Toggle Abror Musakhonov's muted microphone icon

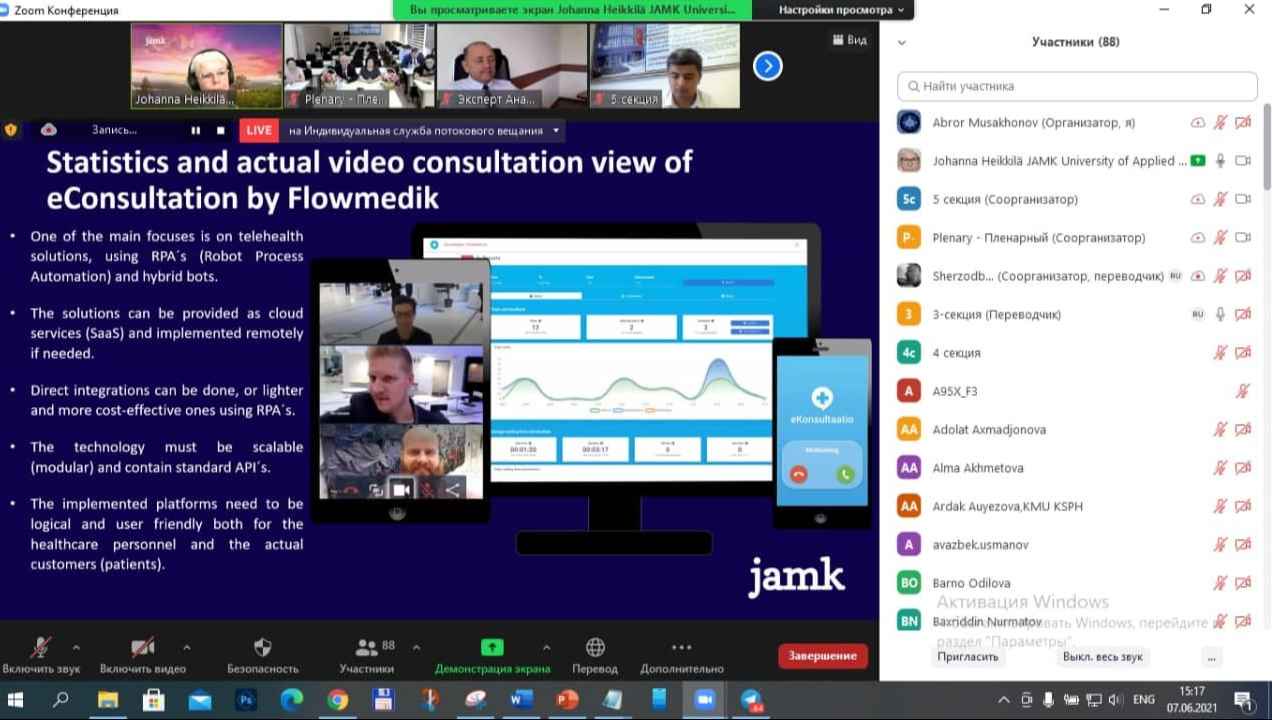[1220, 123]
